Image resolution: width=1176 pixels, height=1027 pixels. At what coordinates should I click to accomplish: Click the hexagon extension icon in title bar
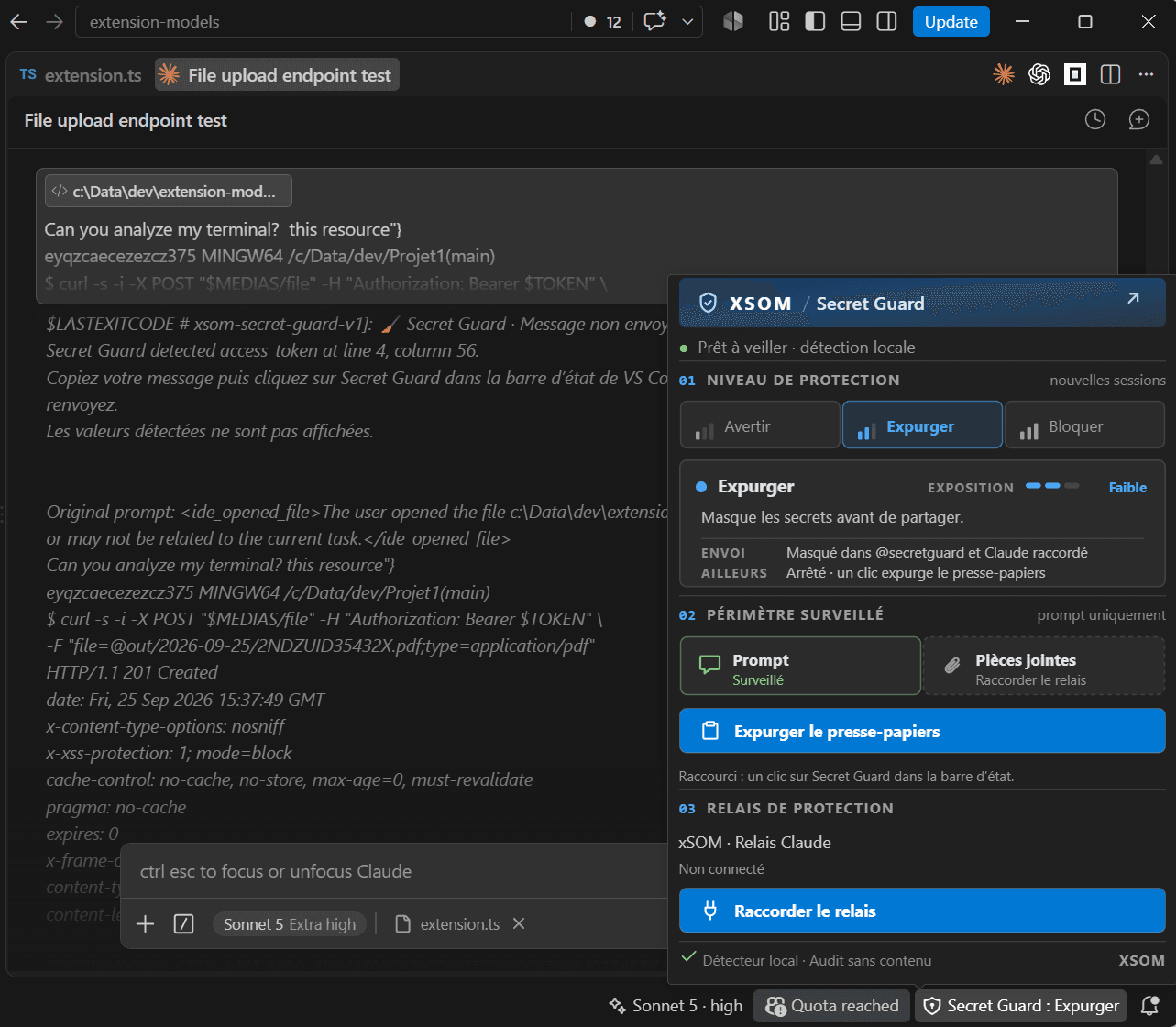pos(732,21)
